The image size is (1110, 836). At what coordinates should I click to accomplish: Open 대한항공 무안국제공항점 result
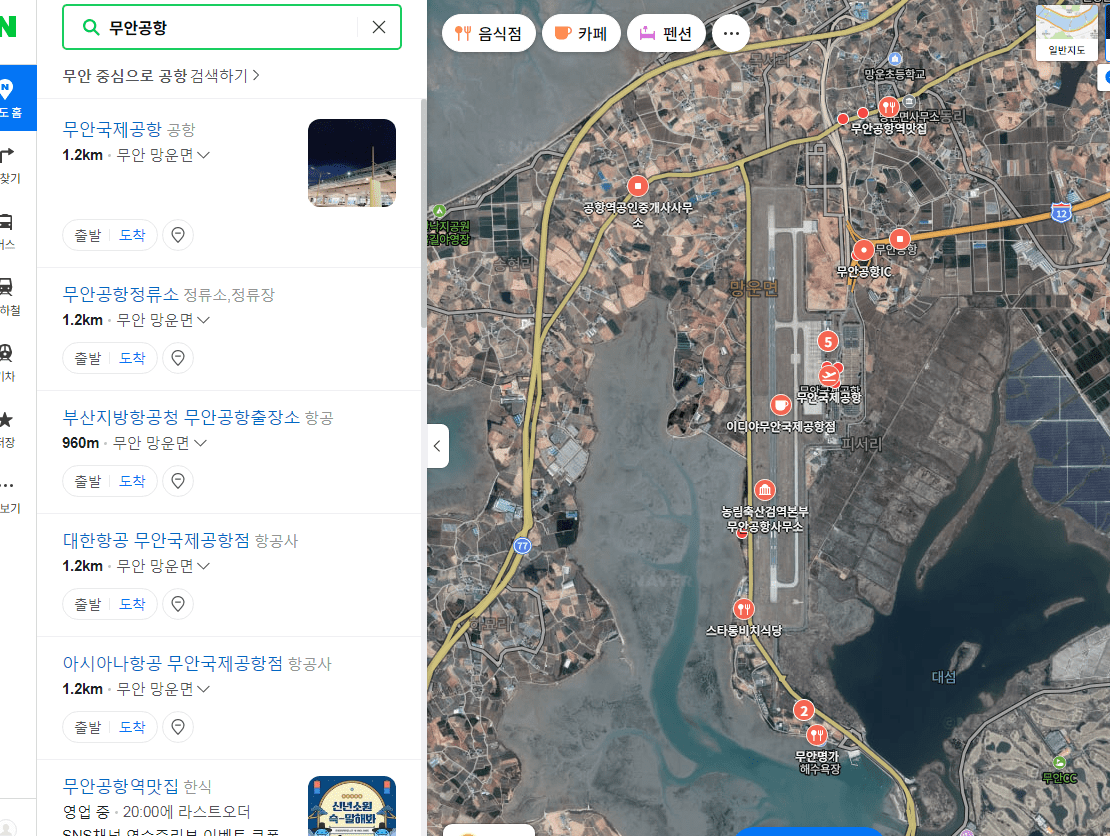156,541
